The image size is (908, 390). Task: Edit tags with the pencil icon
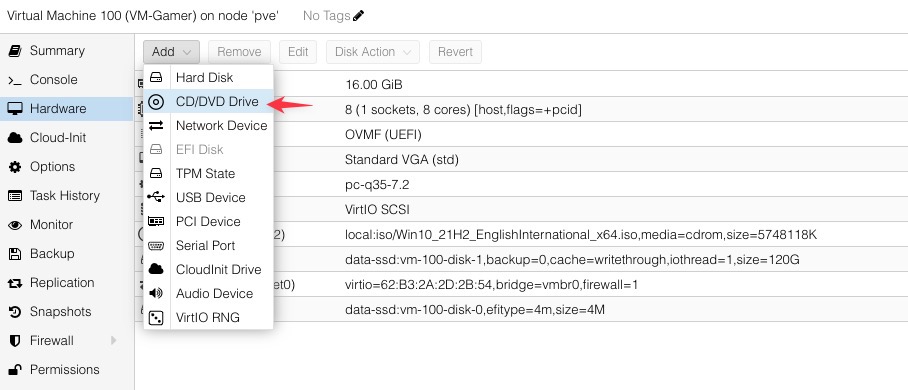click(358, 16)
